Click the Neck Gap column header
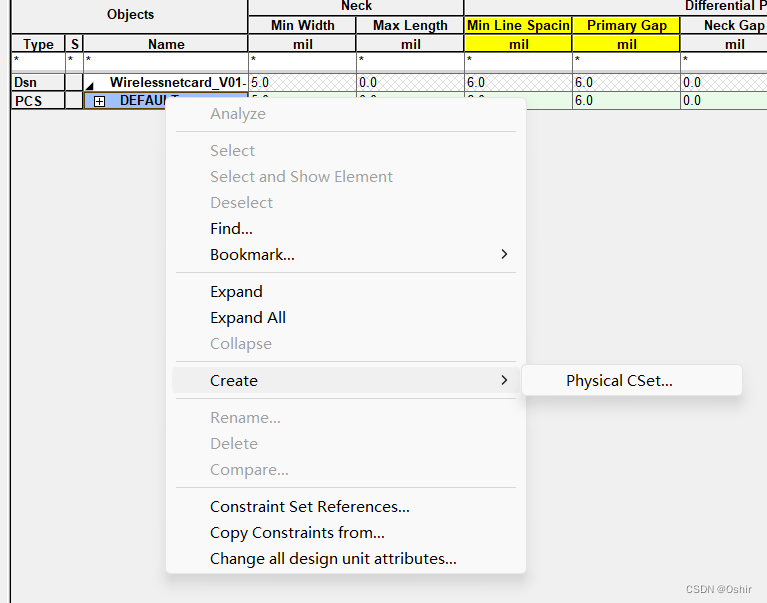The image size is (767, 603). click(734, 26)
